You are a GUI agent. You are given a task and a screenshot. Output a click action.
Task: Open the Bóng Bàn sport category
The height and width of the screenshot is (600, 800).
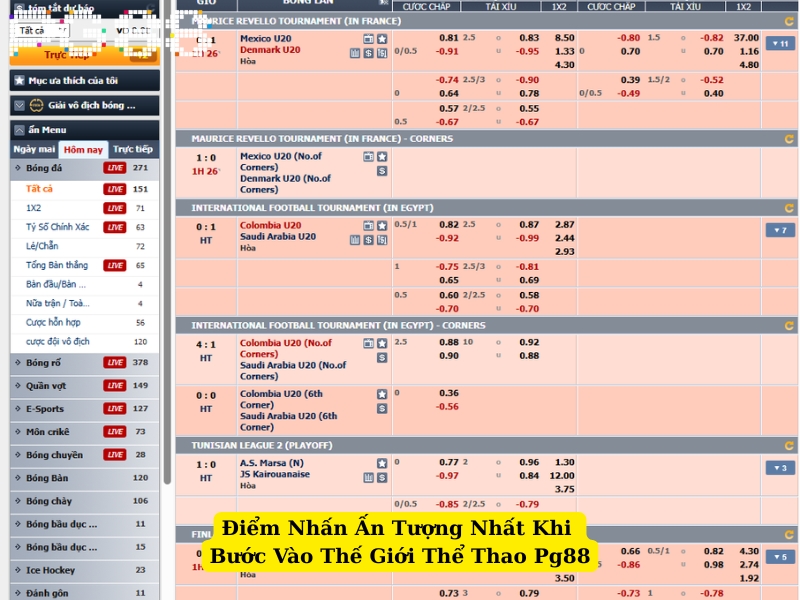[85, 478]
